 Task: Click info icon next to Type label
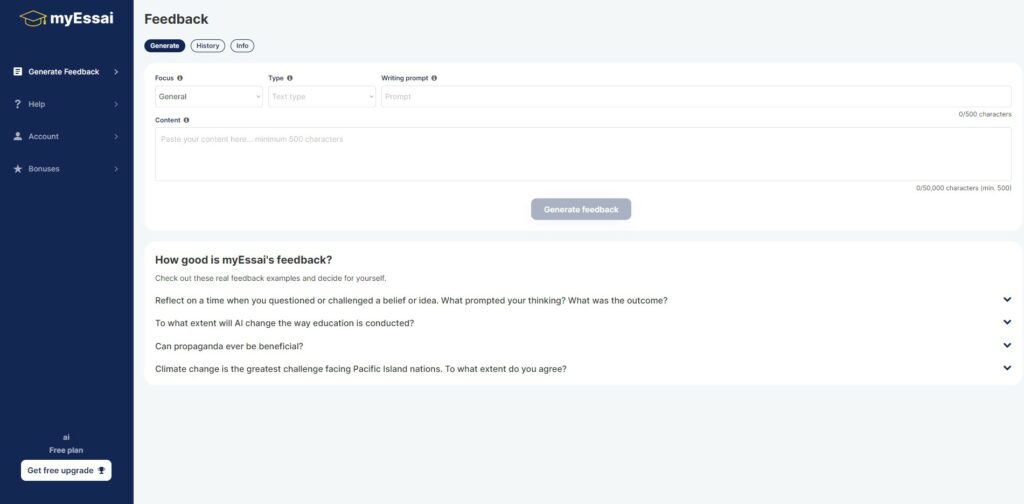pos(289,78)
